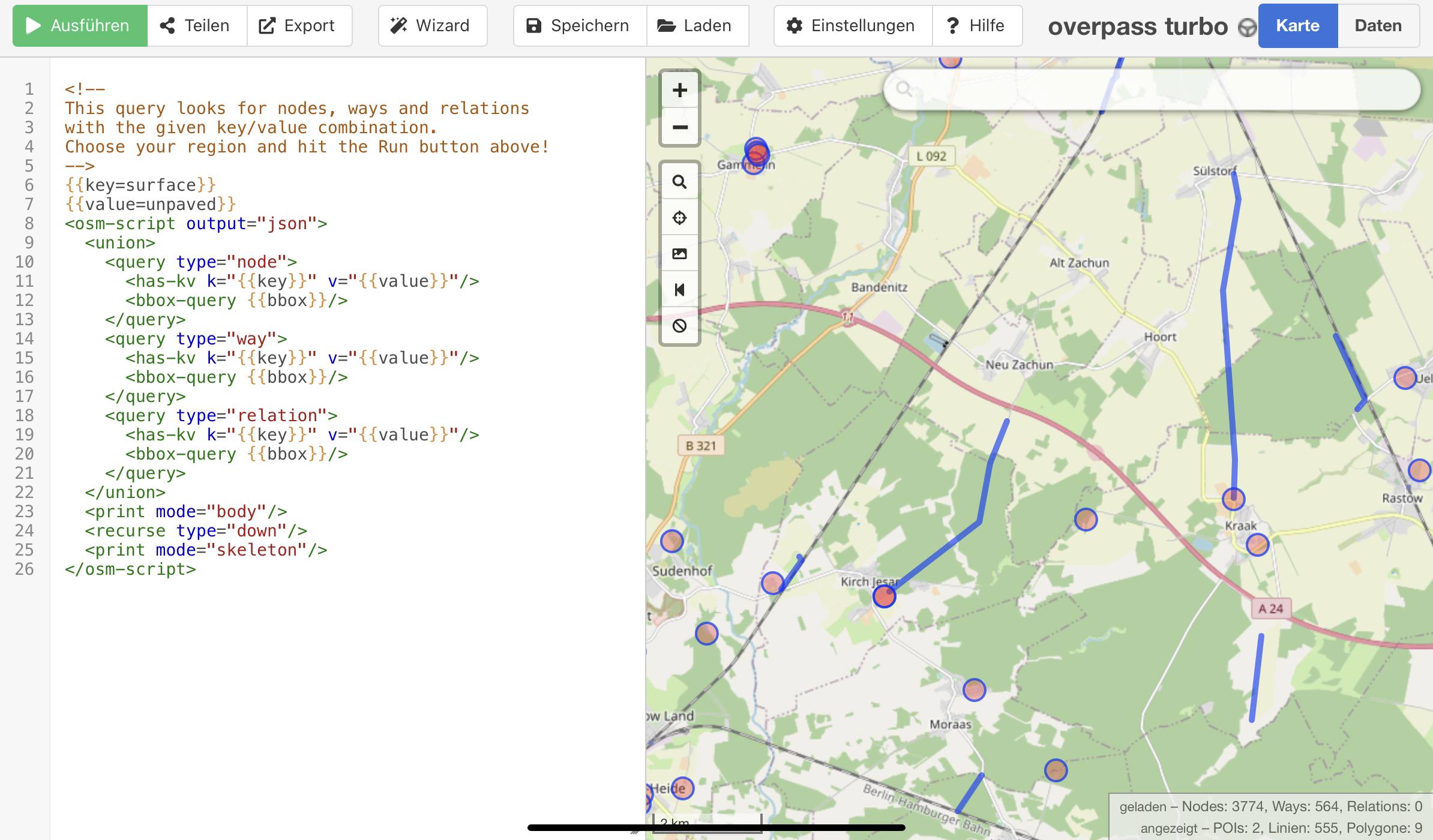Switch to the Daten tab

point(1378,26)
